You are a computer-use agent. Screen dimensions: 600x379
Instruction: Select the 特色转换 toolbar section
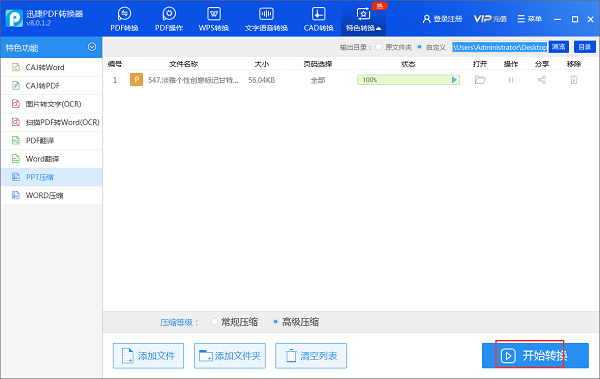pyautogui.click(x=363, y=19)
